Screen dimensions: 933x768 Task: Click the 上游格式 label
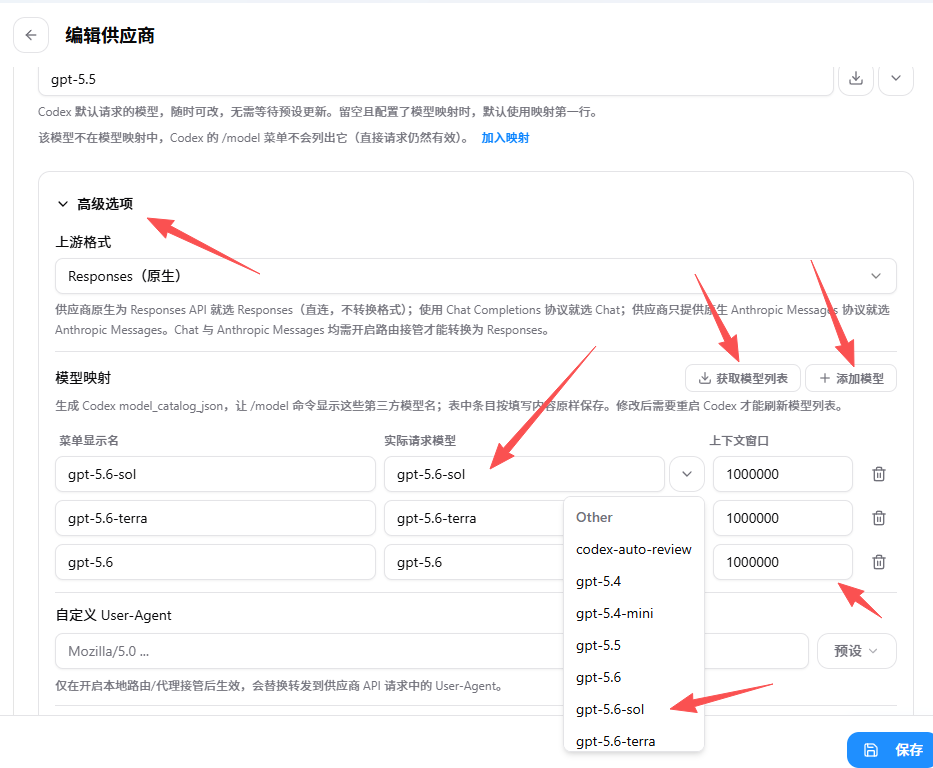point(83,242)
